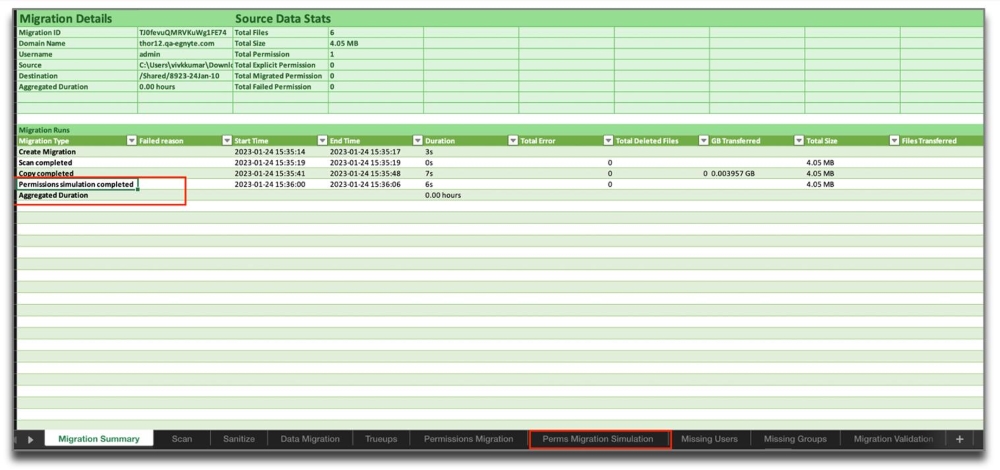Select the 6s duration cell
Image resolution: width=1000 pixels, height=470 pixels.
click(x=471, y=184)
